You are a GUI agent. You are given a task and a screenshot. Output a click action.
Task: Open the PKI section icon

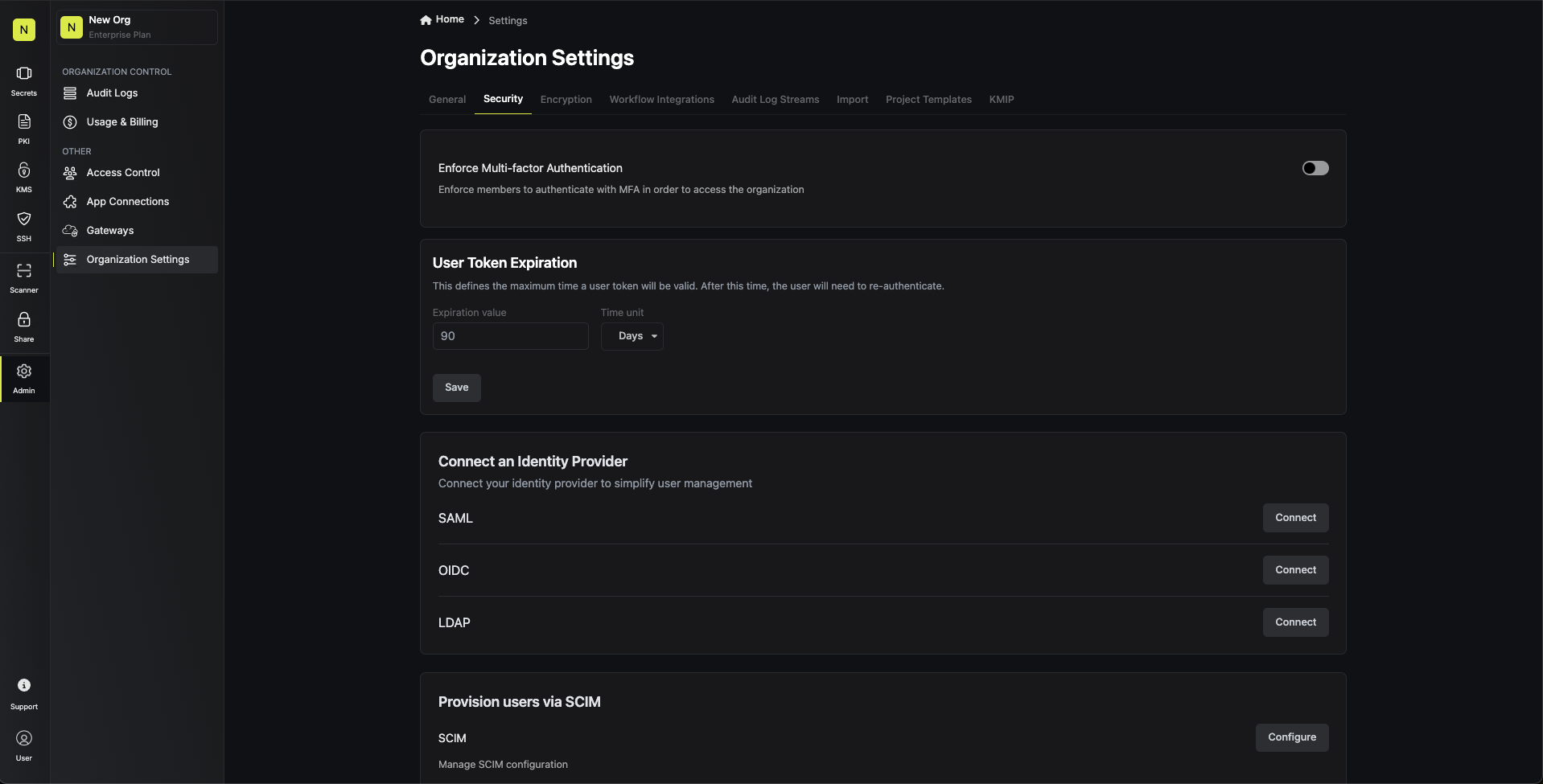(24, 121)
